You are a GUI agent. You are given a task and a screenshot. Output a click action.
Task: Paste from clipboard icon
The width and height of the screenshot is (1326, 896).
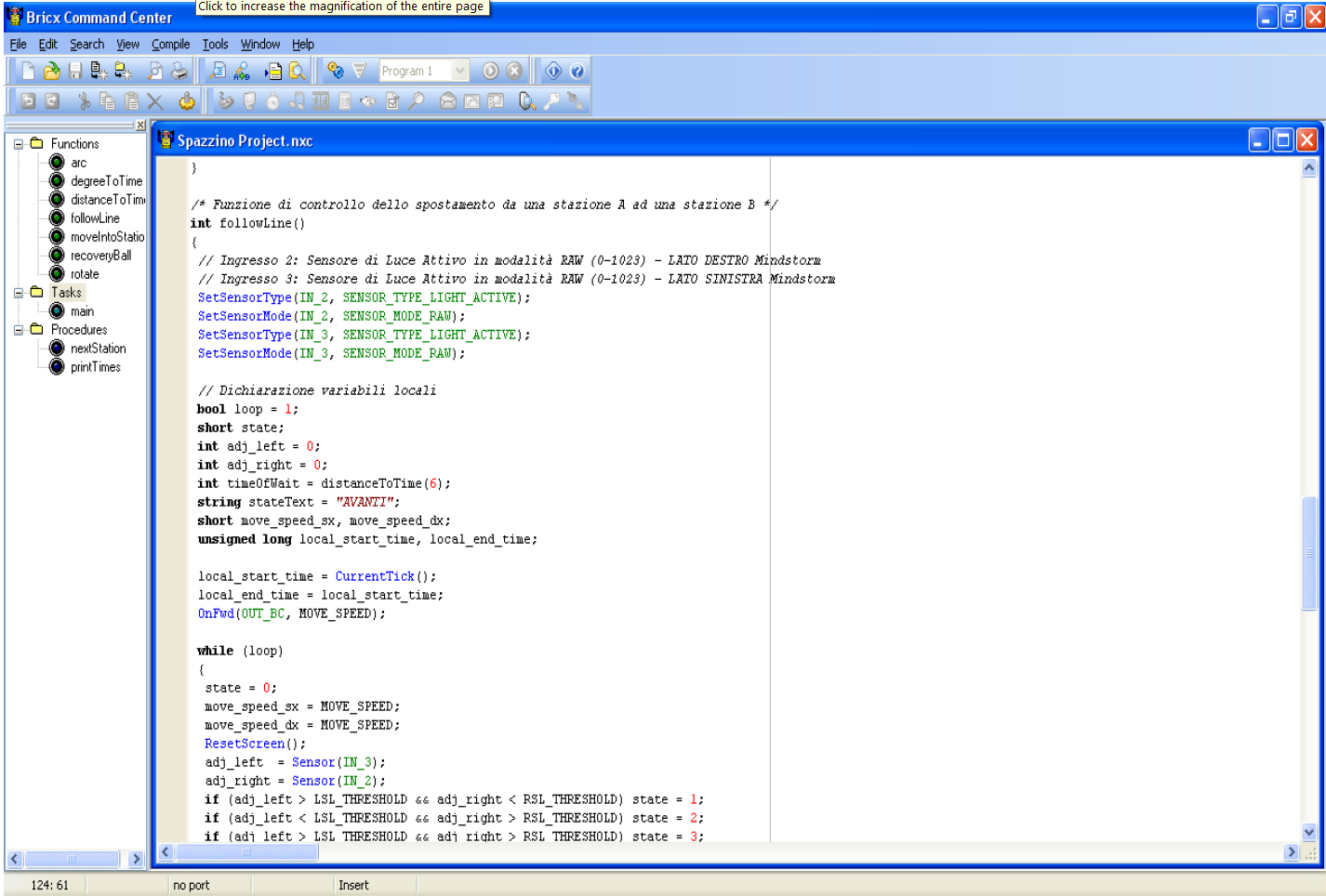tap(132, 101)
